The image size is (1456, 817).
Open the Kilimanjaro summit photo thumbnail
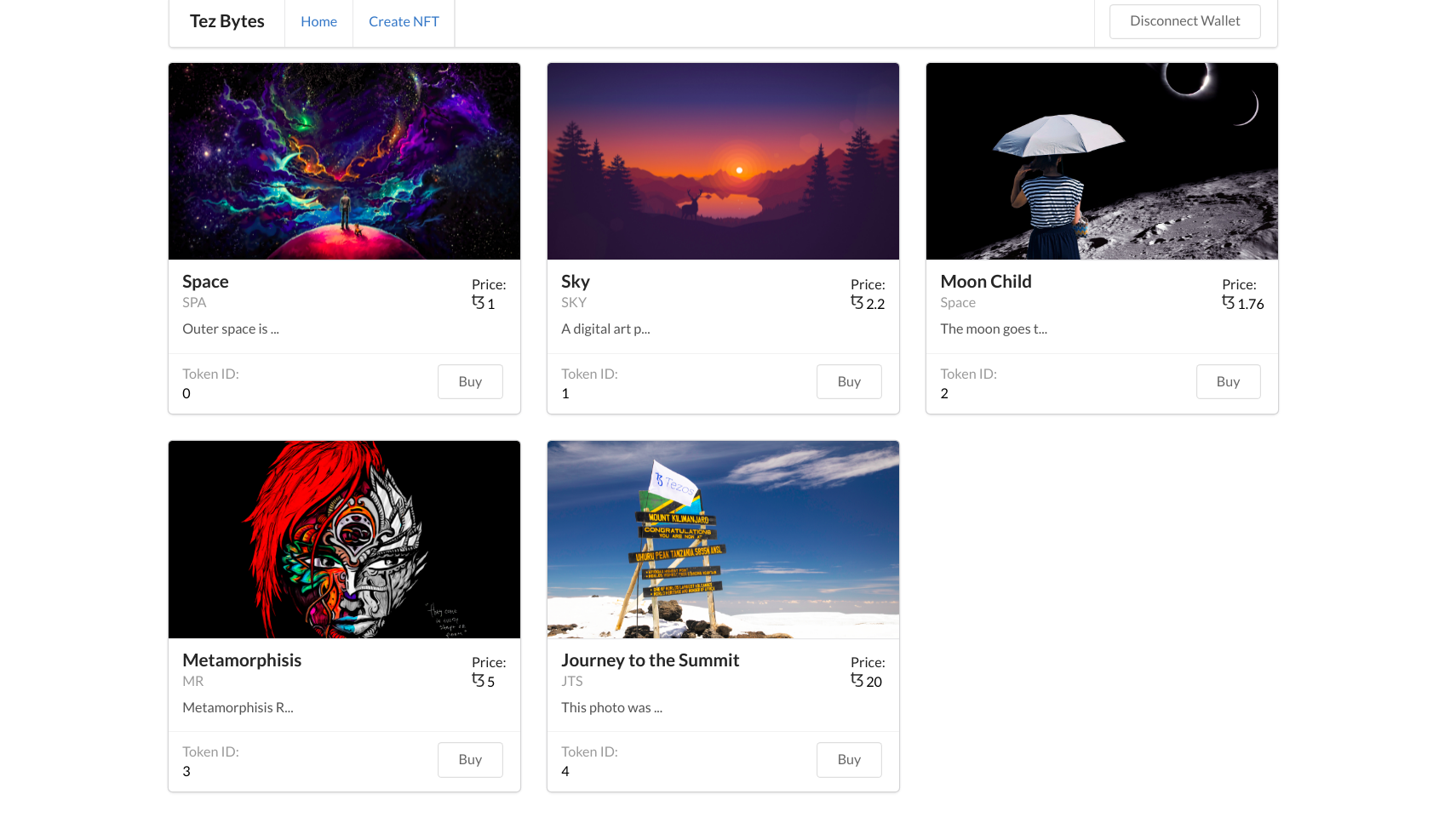click(x=723, y=540)
